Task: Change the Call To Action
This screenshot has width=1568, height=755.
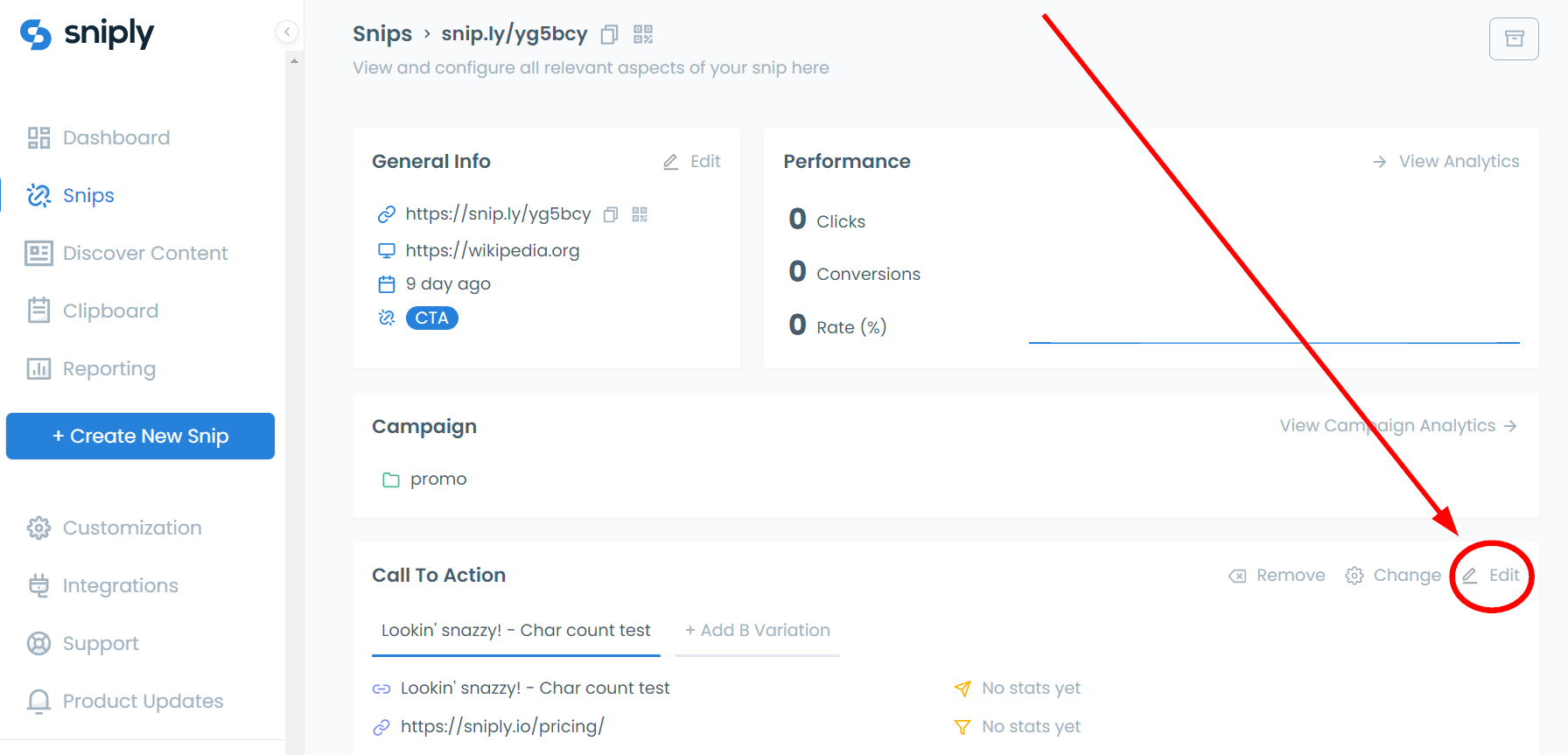Action: pyautogui.click(x=1393, y=576)
